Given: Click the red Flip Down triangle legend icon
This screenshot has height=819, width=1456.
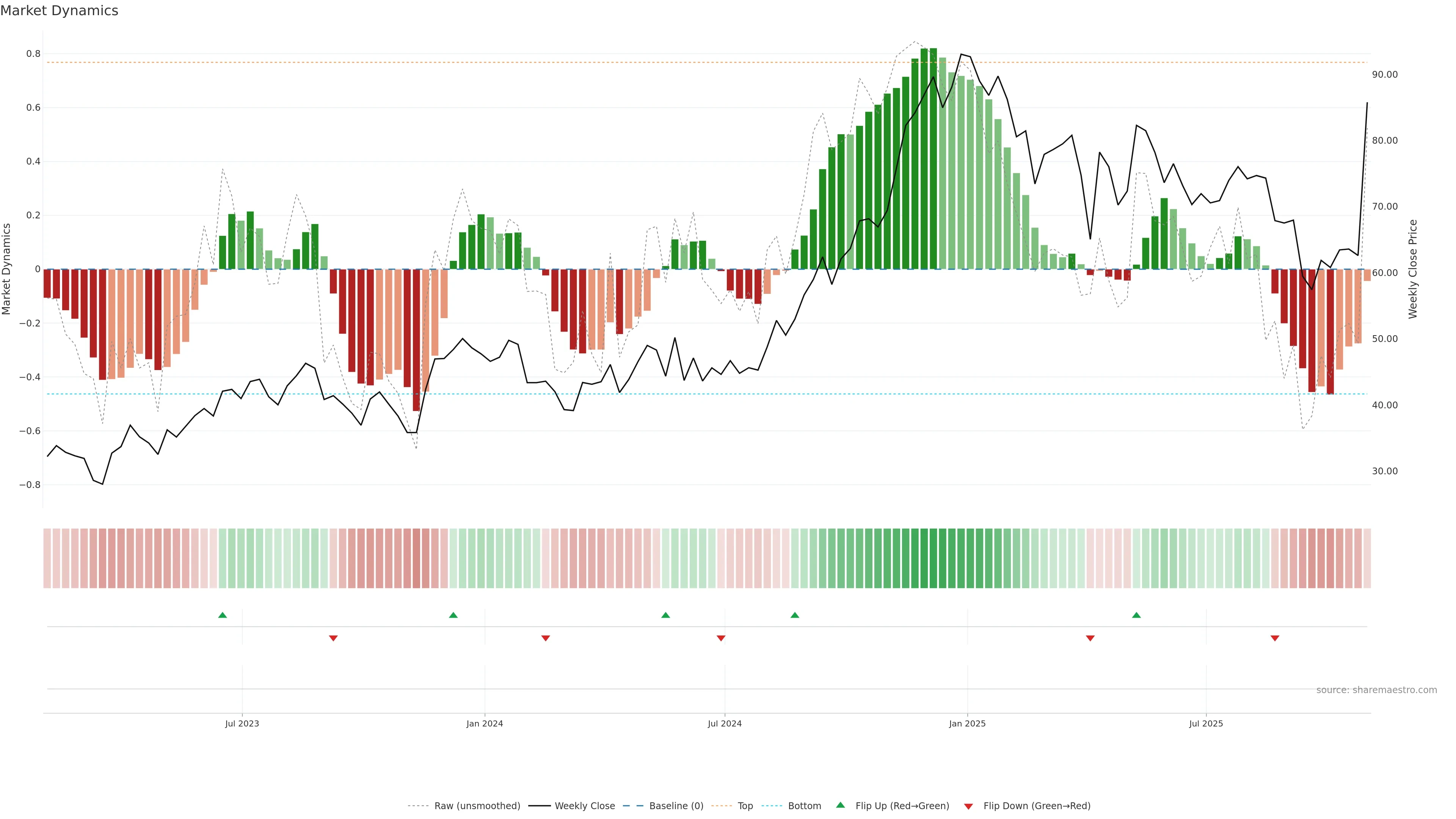Looking at the screenshot, I should [968, 806].
